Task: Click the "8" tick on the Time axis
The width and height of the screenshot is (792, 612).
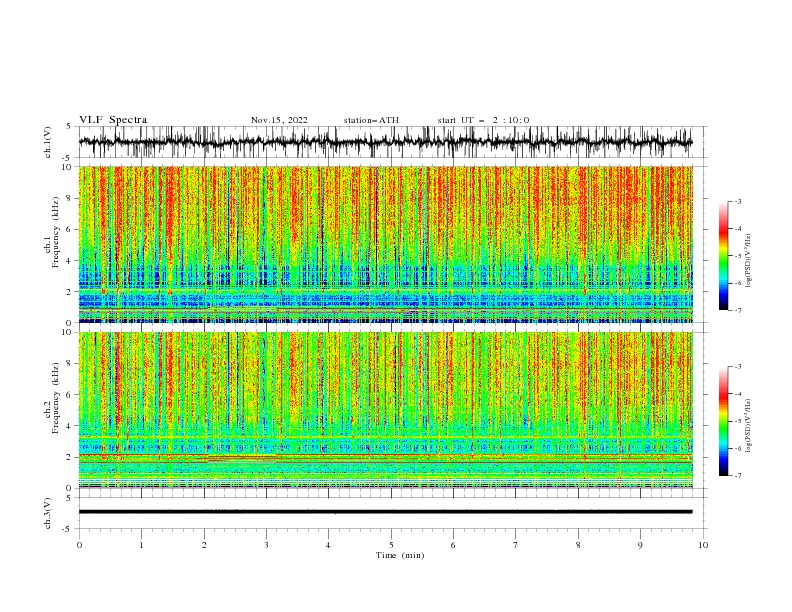Action: (578, 545)
